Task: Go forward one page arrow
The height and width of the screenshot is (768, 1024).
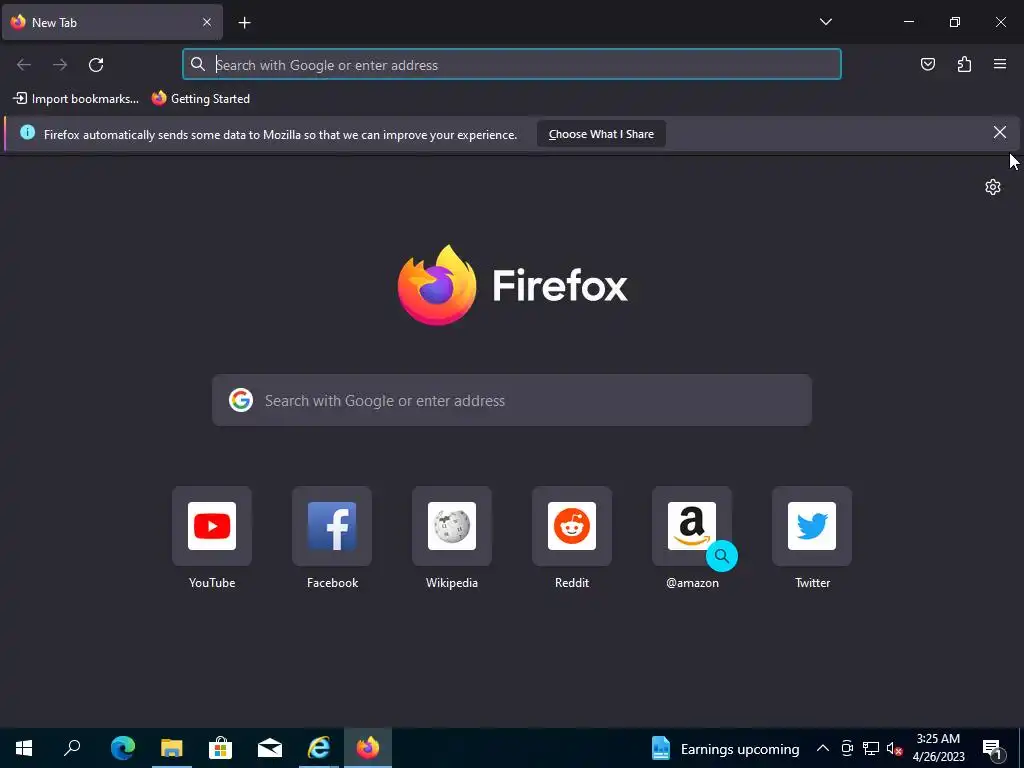Action: pos(60,65)
